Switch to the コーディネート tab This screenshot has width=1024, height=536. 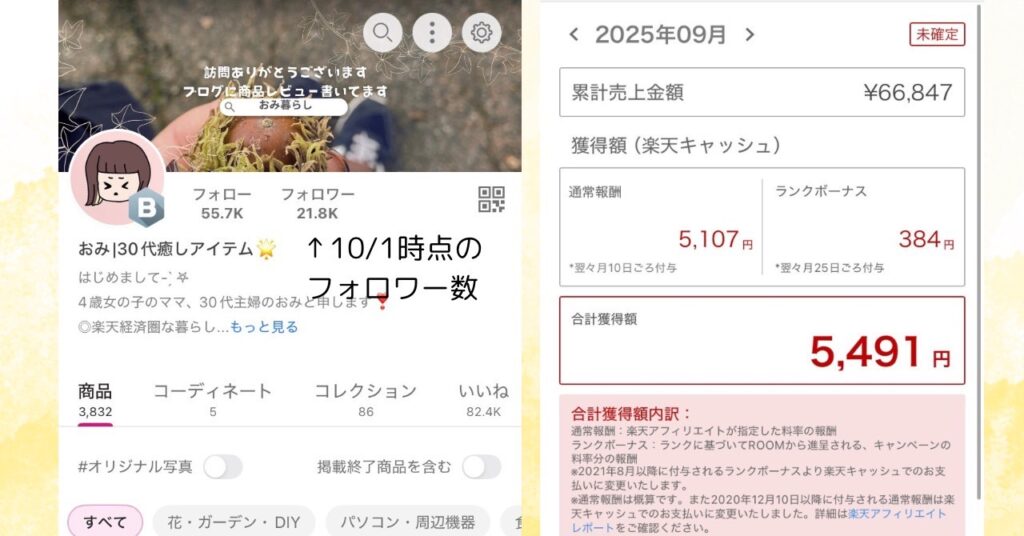[212, 400]
